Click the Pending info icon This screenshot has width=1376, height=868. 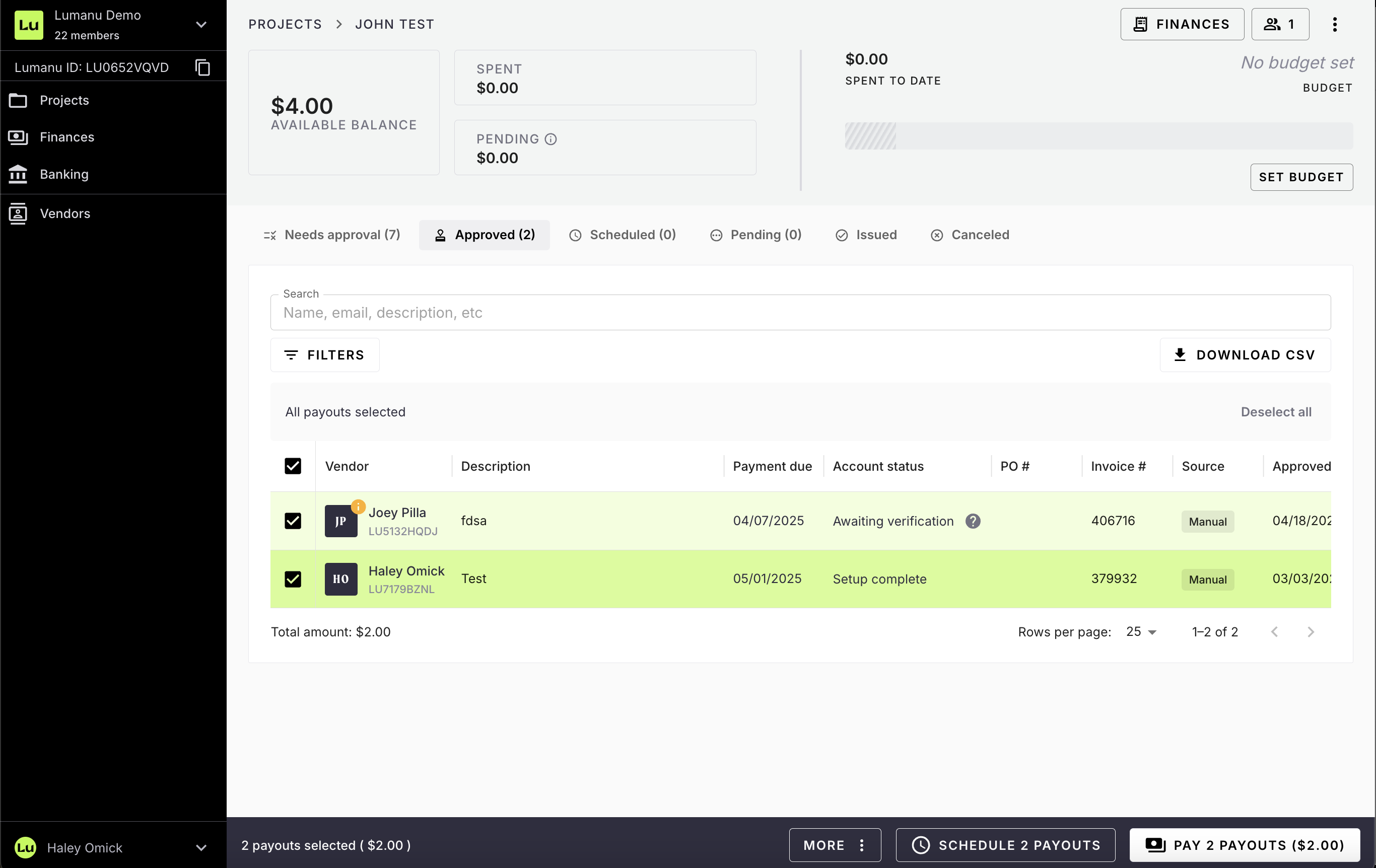coord(551,139)
